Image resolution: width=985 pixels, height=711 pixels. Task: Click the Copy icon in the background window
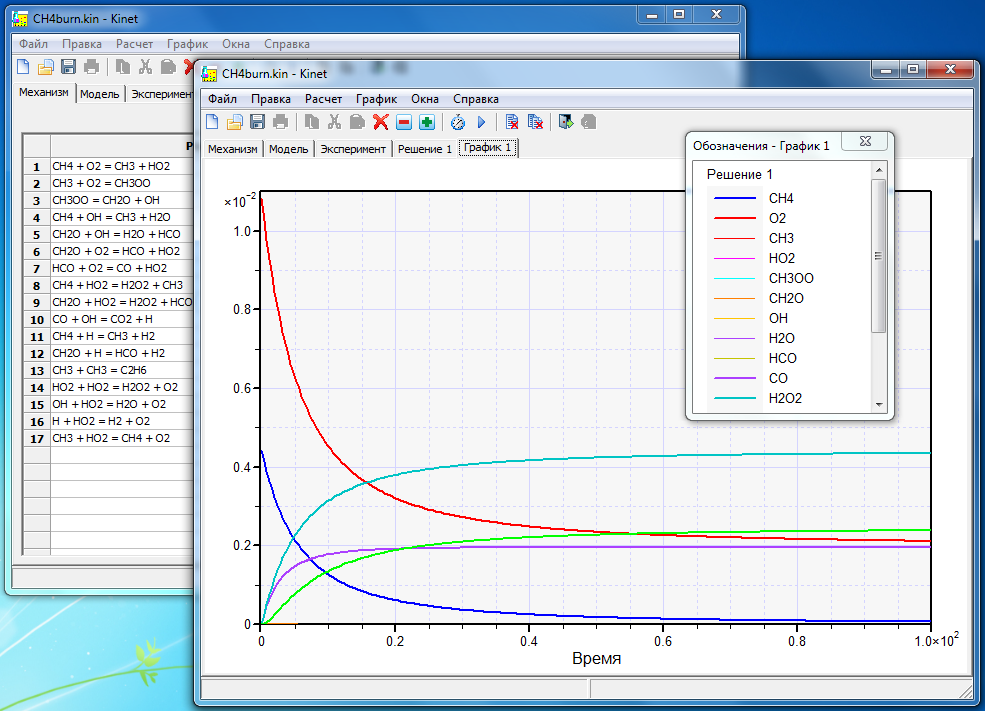(x=122, y=67)
